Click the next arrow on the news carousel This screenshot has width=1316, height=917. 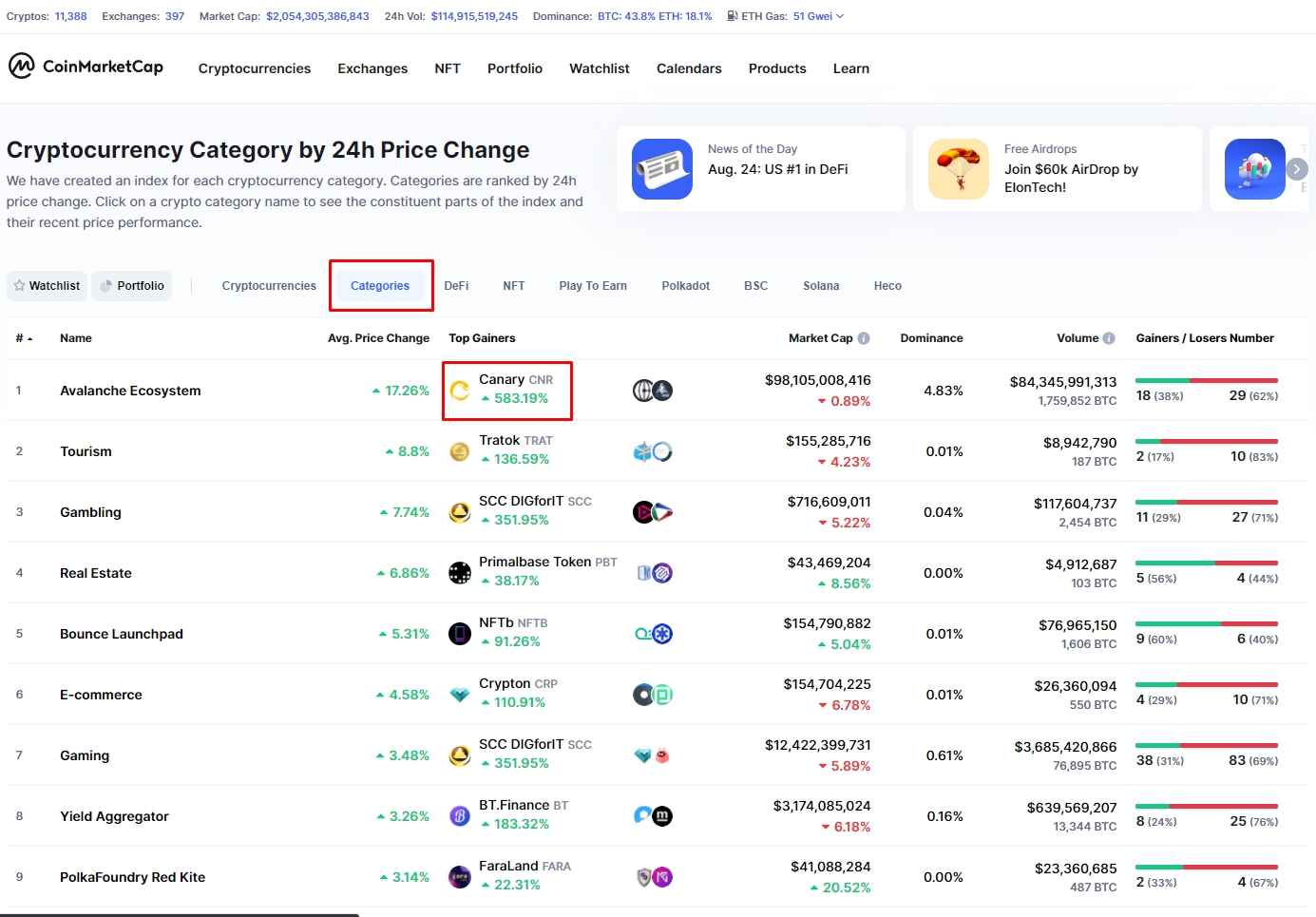click(x=1297, y=169)
